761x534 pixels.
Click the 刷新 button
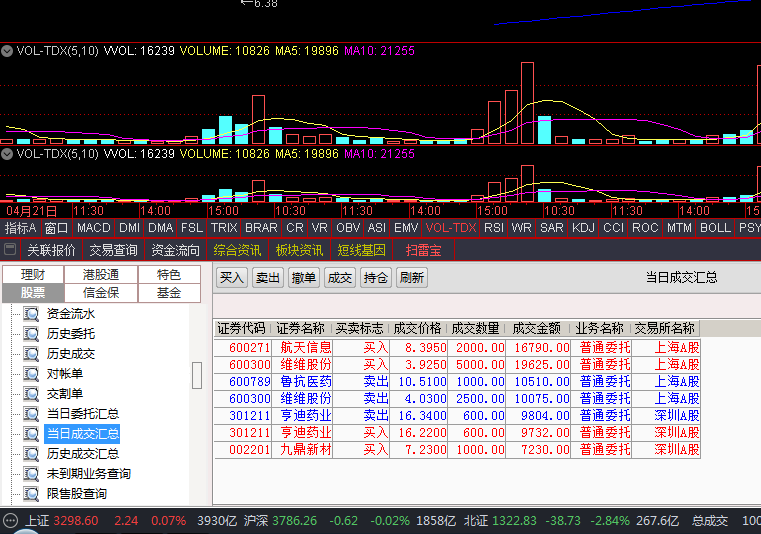tap(412, 278)
